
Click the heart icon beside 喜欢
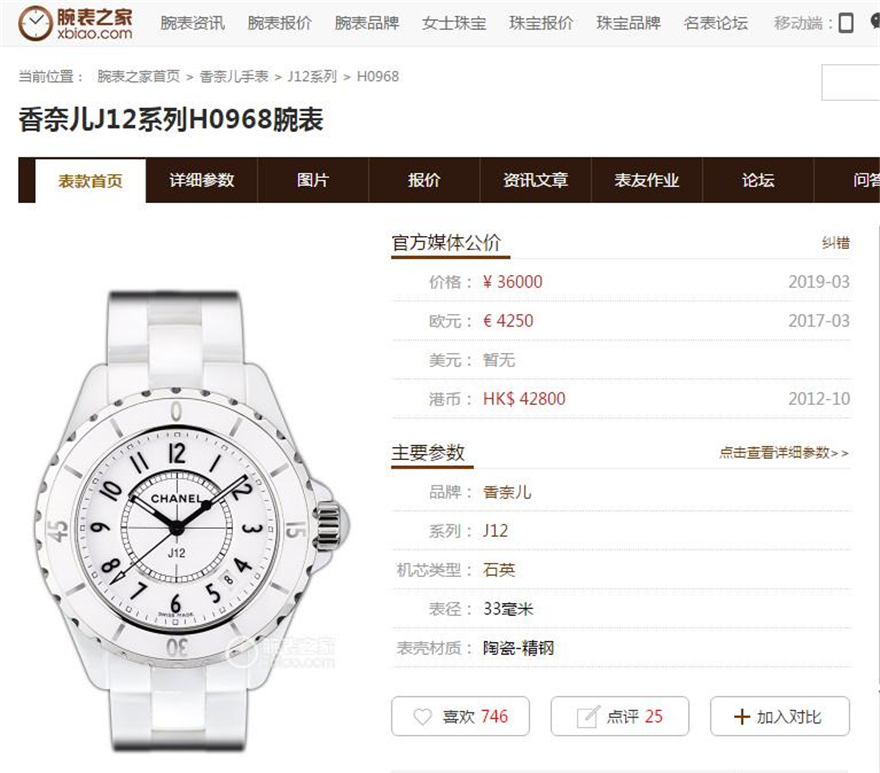(x=422, y=716)
